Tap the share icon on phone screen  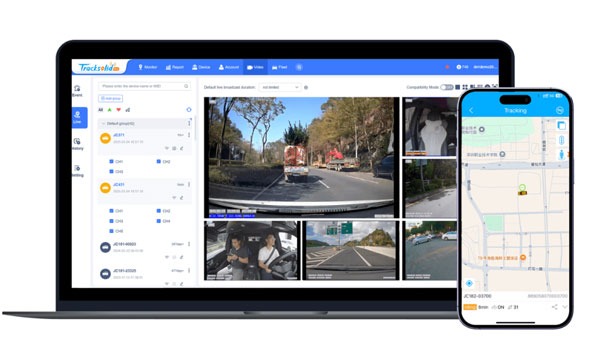[x=554, y=307]
